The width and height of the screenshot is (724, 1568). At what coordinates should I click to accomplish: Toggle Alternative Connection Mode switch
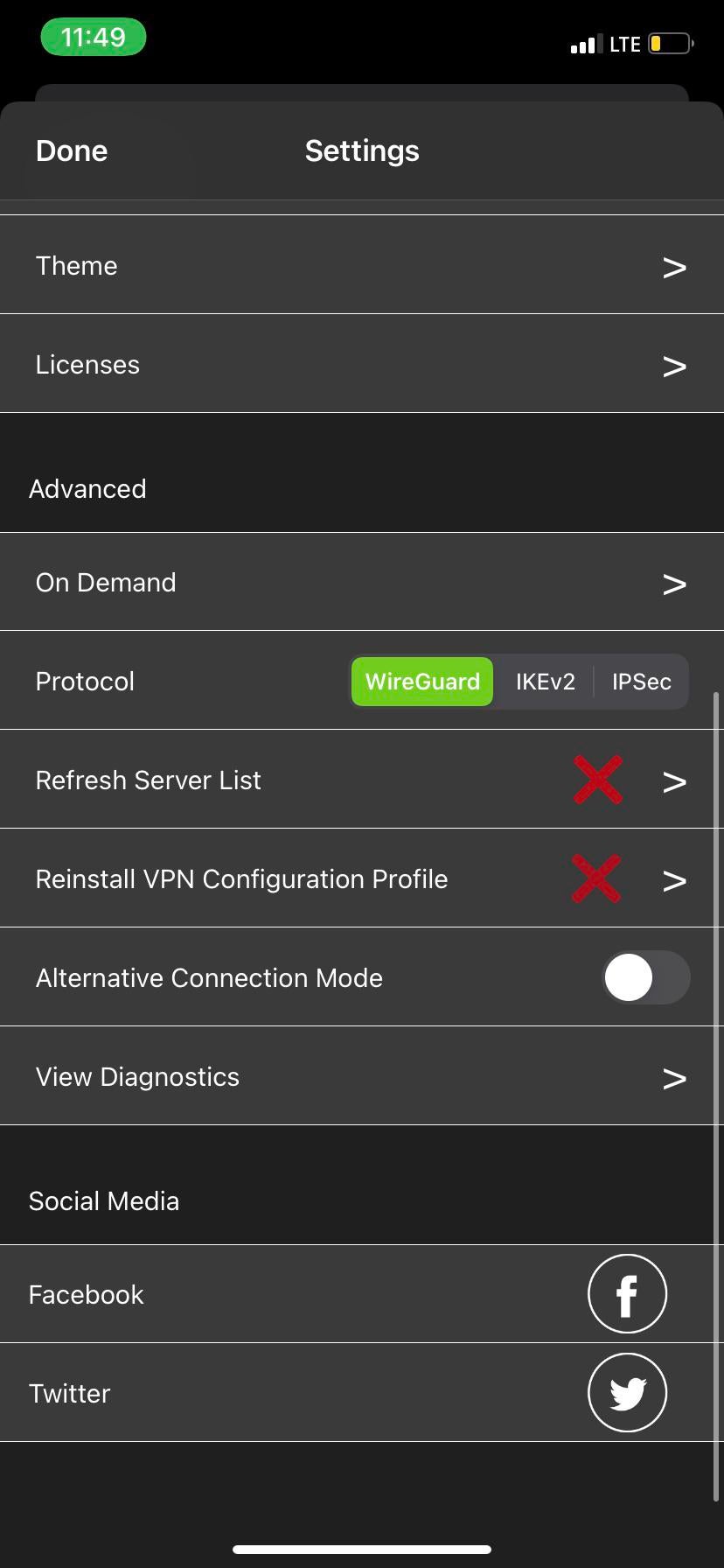click(x=645, y=977)
